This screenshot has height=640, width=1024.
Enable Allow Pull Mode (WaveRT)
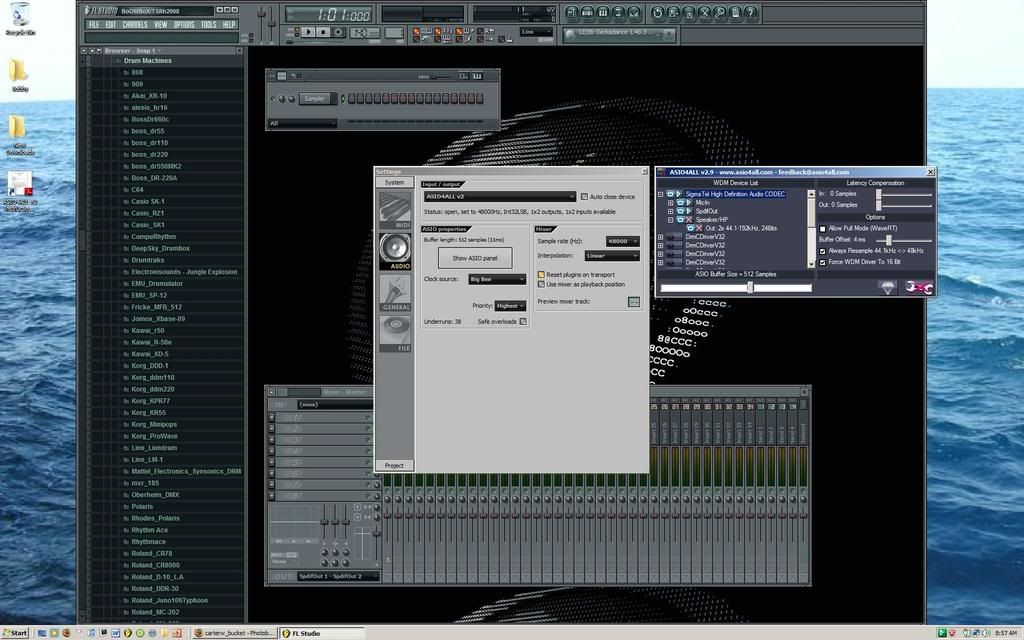pyautogui.click(x=823, y=229)
